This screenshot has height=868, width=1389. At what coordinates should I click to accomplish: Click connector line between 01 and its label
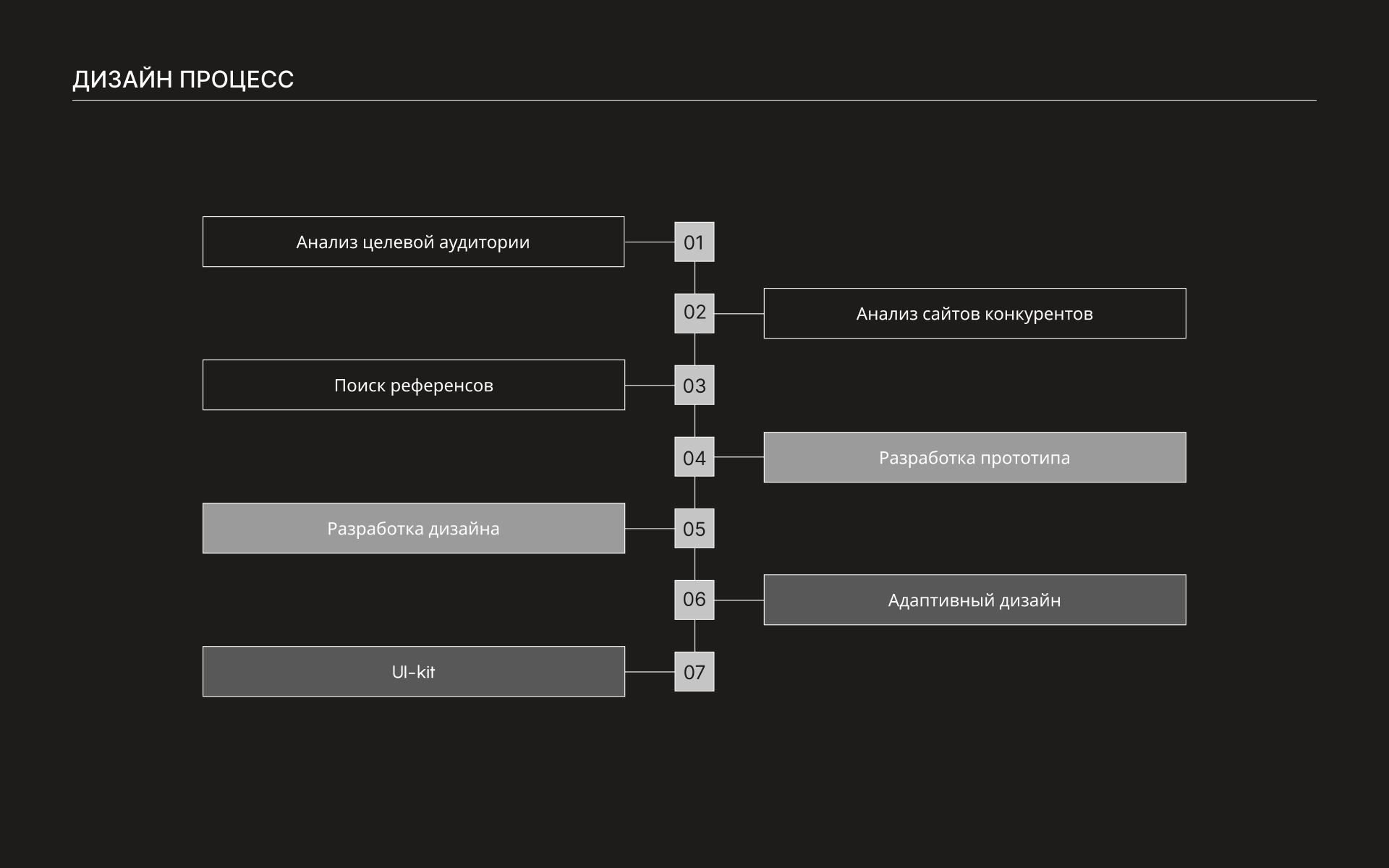click(649, 242)
